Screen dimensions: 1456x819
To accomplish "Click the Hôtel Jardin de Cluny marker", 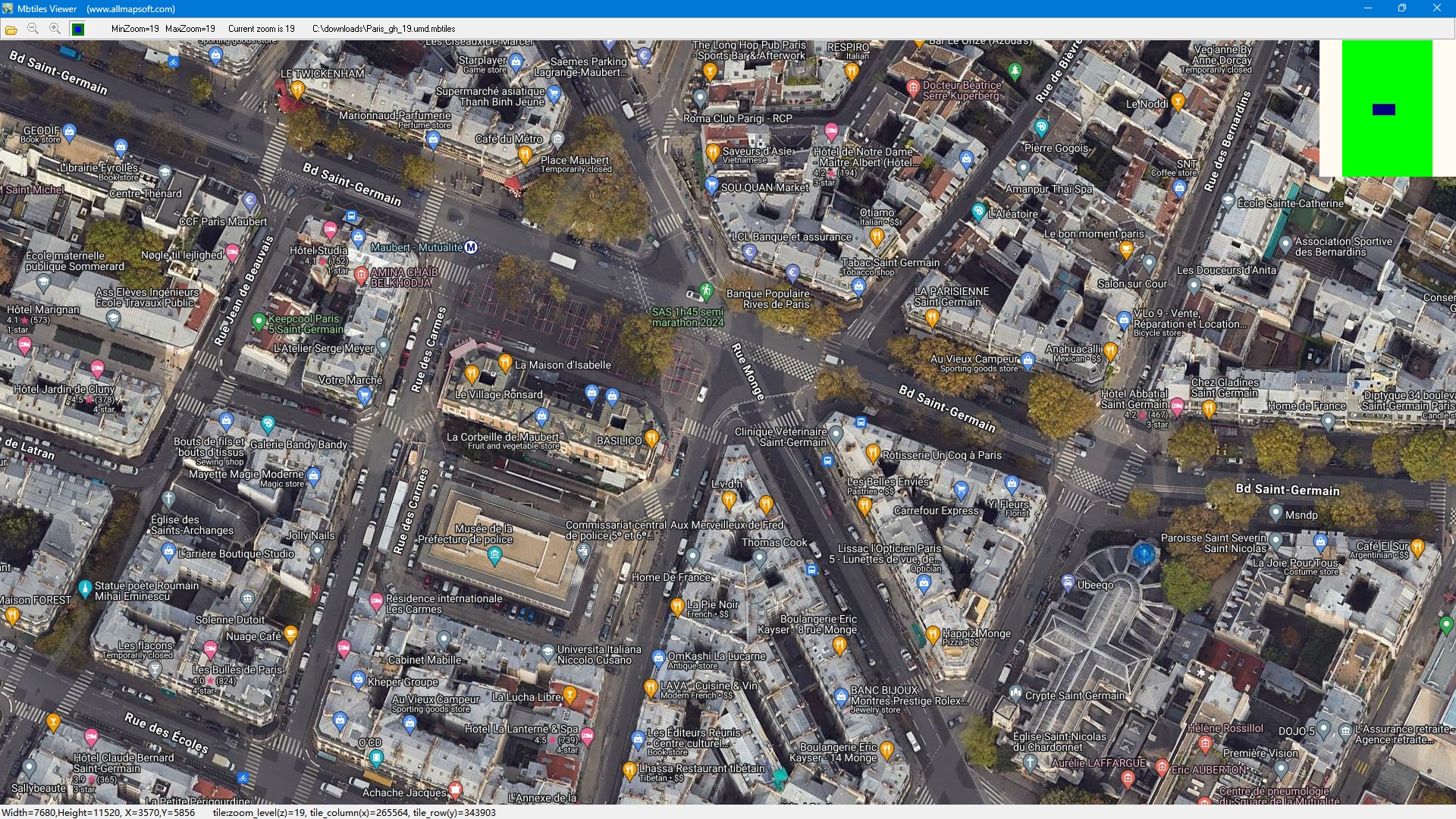I will click(97, 369).
